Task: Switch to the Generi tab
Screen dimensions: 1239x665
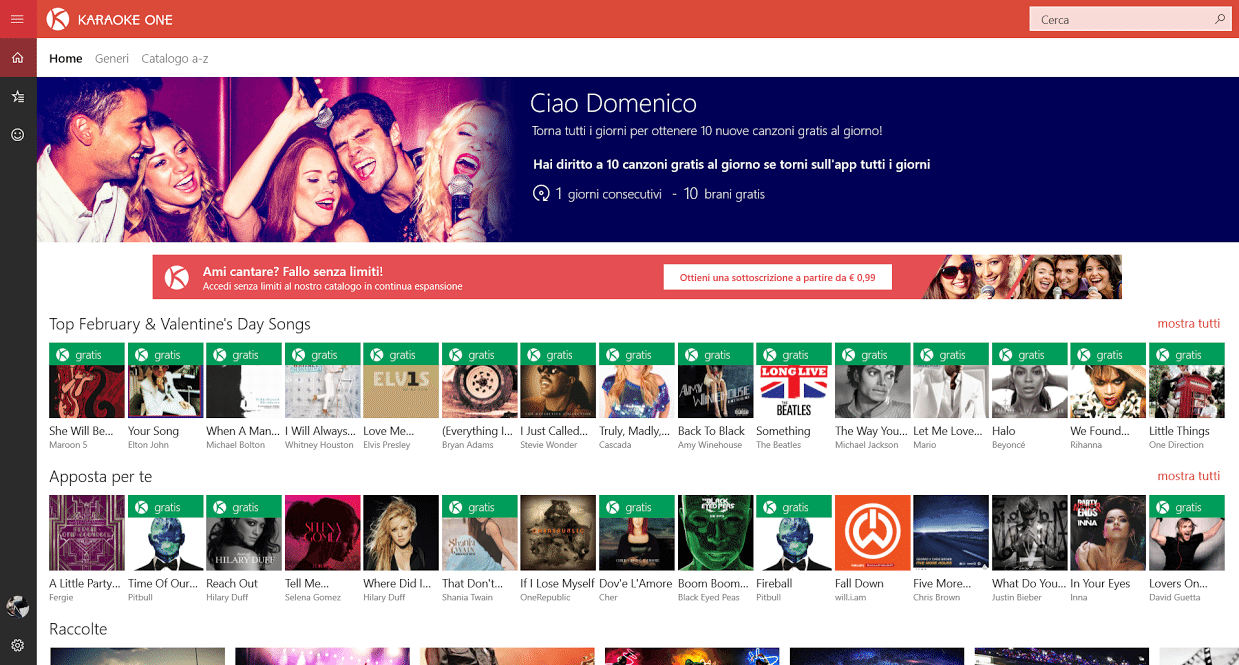Action: [x=112, y=58]
